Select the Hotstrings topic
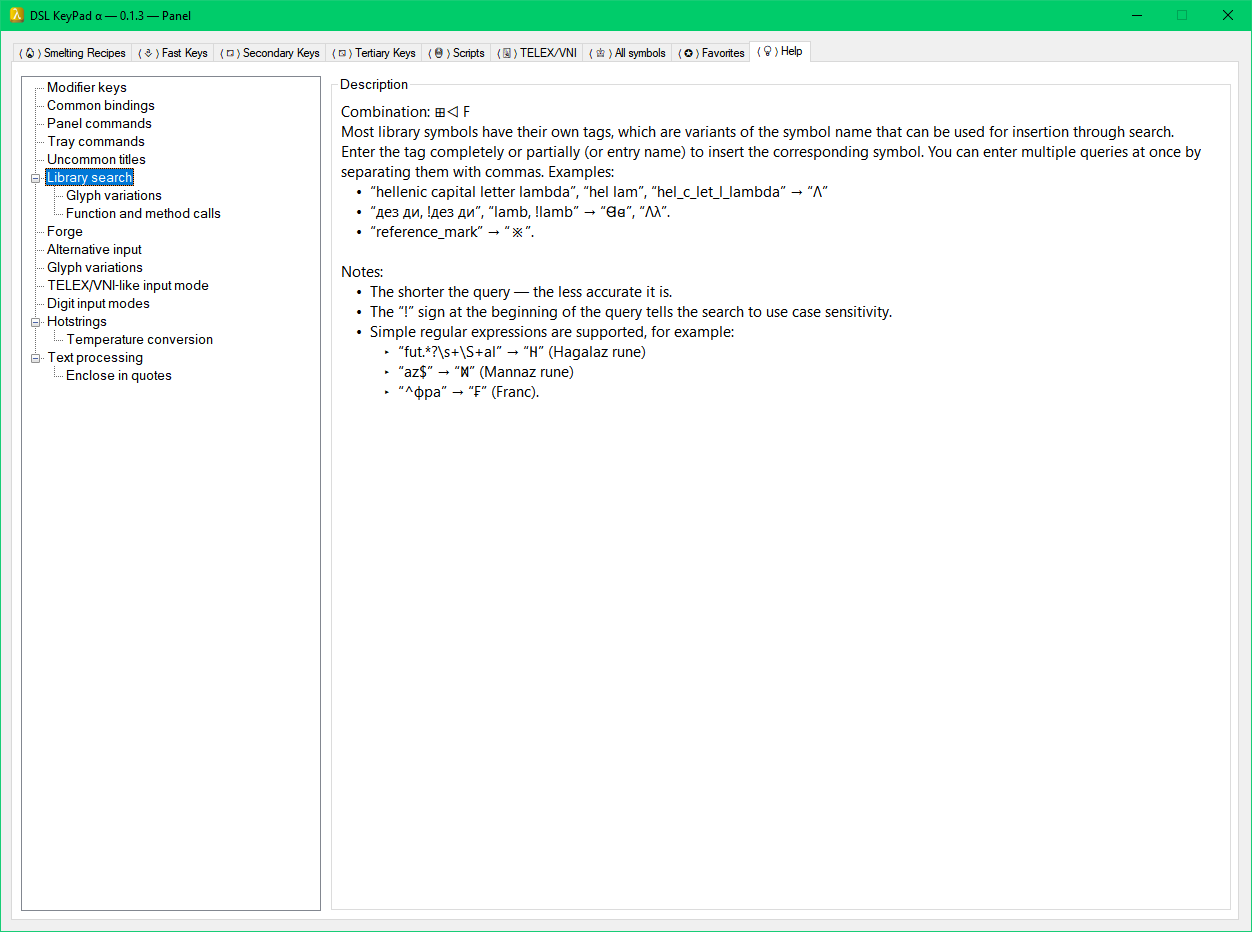The width and height of the screenshot is (1252, 932). click(77, 322)
